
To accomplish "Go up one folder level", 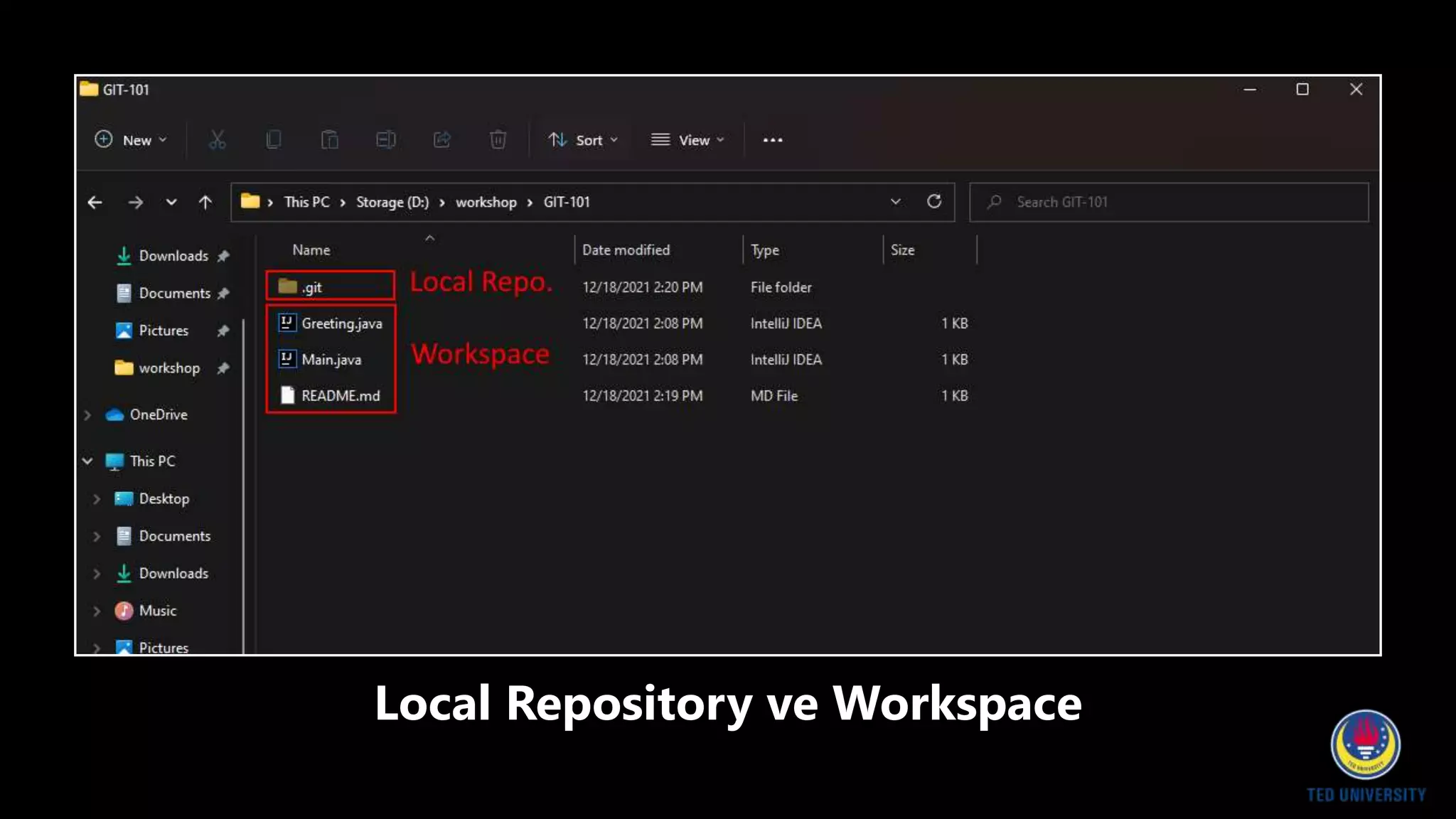I will point(205,203).
